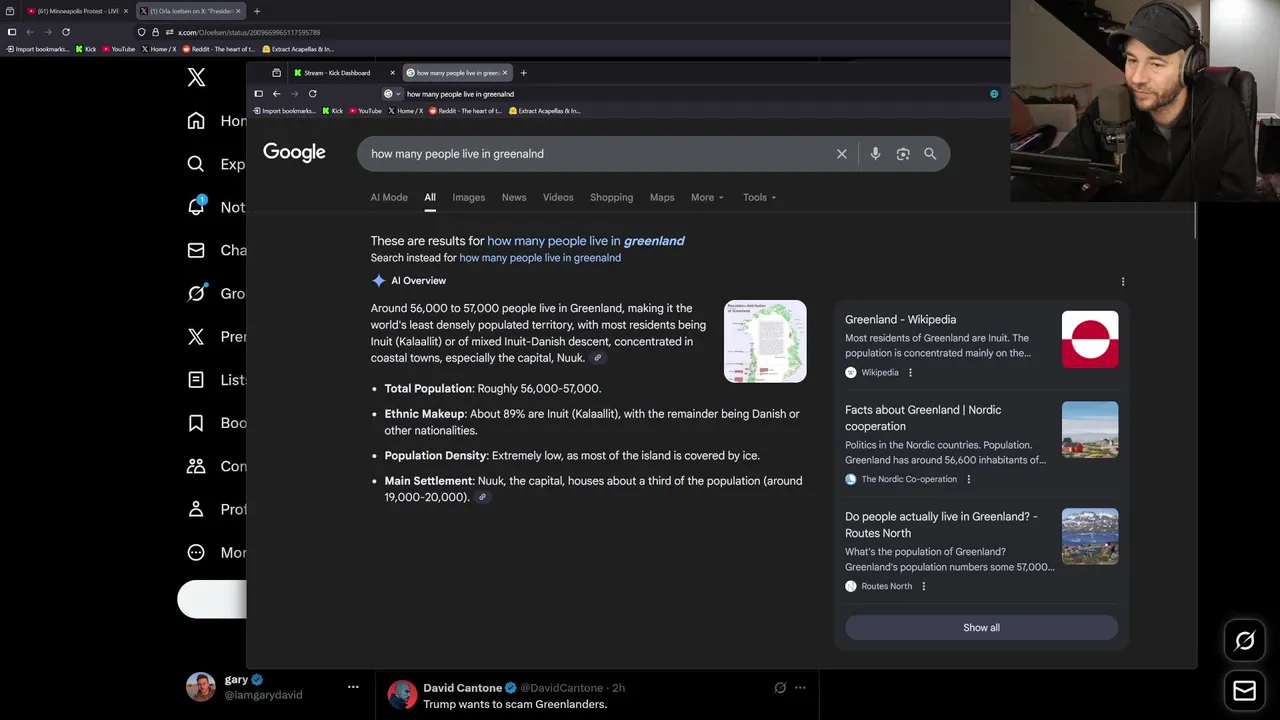This screenshot has width=1280, height=720.
Task: Reload the Google search page
Action: [312, 94]
